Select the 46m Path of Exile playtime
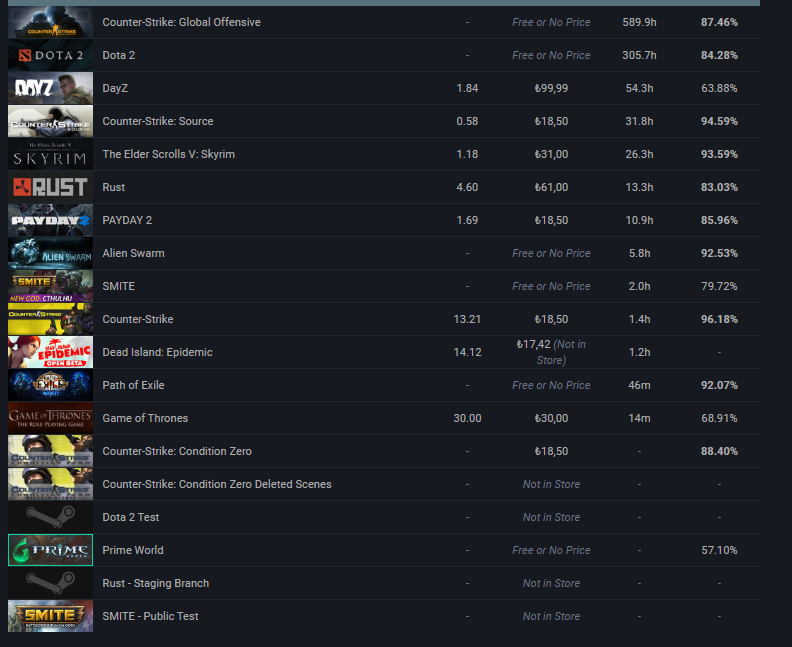The image size is (792, 647). 639,385
